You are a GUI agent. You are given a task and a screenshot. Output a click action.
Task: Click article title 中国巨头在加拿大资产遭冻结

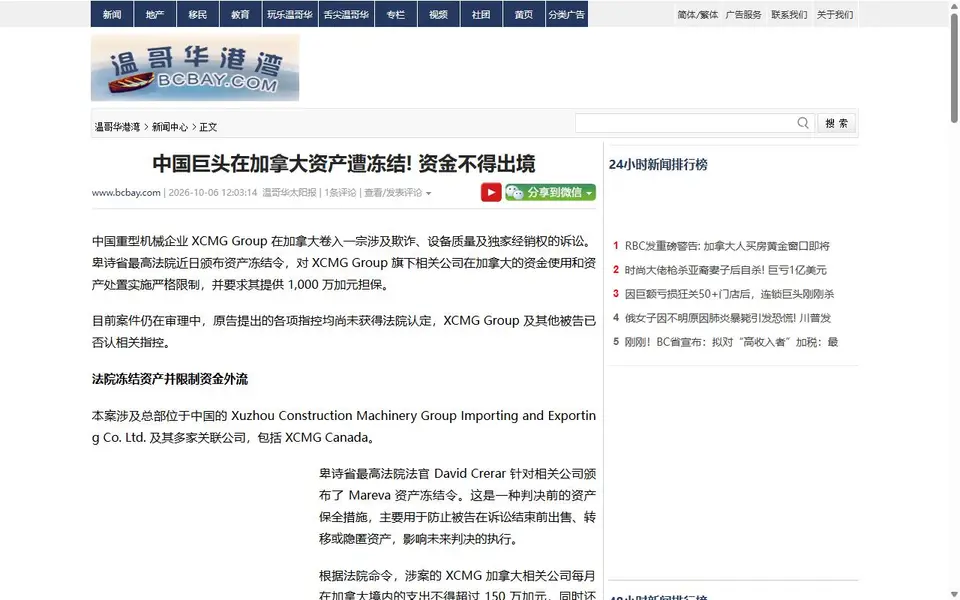(x=343, y=163)
